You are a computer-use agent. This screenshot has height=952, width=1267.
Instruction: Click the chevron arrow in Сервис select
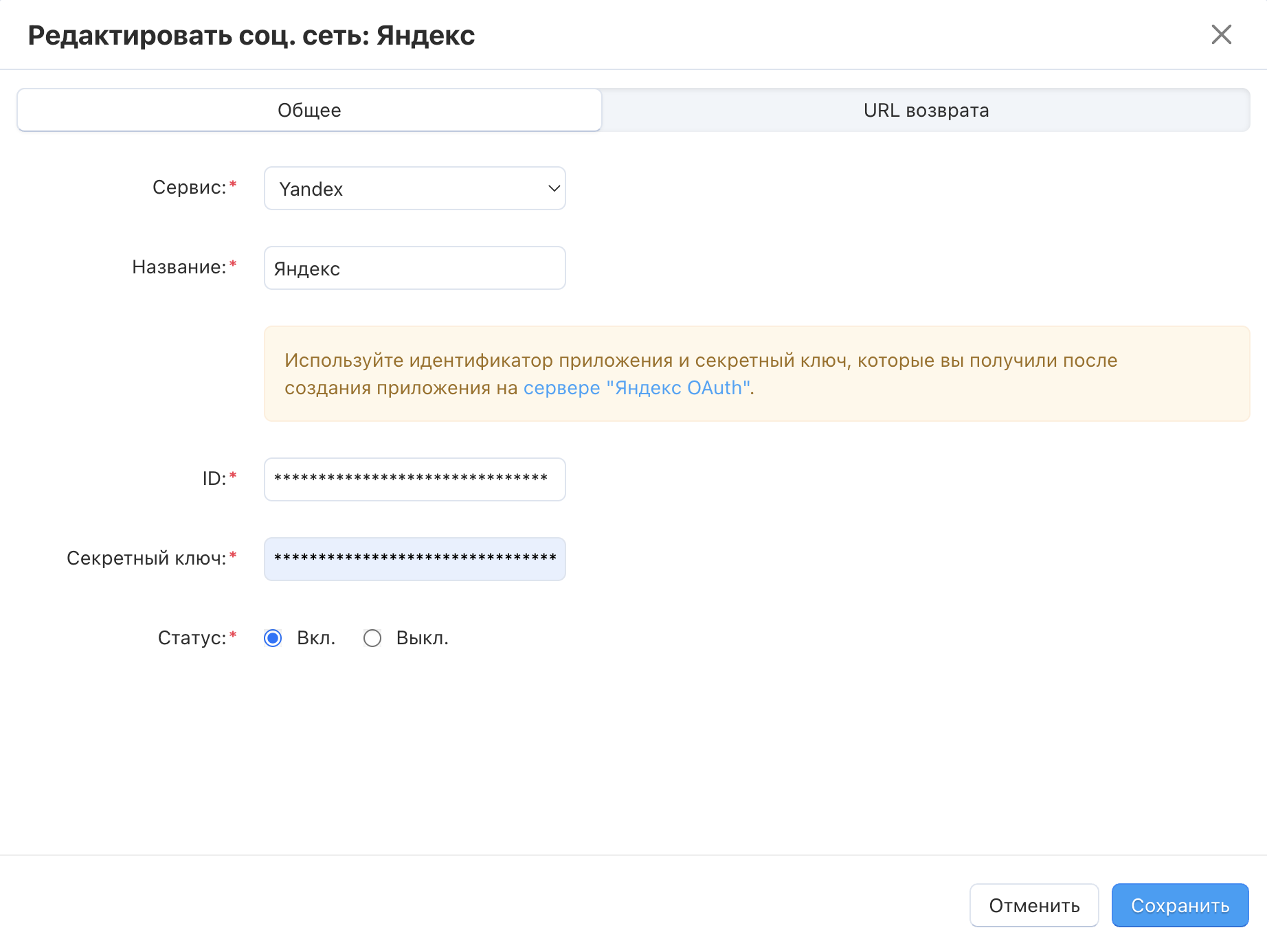[553, 188]
